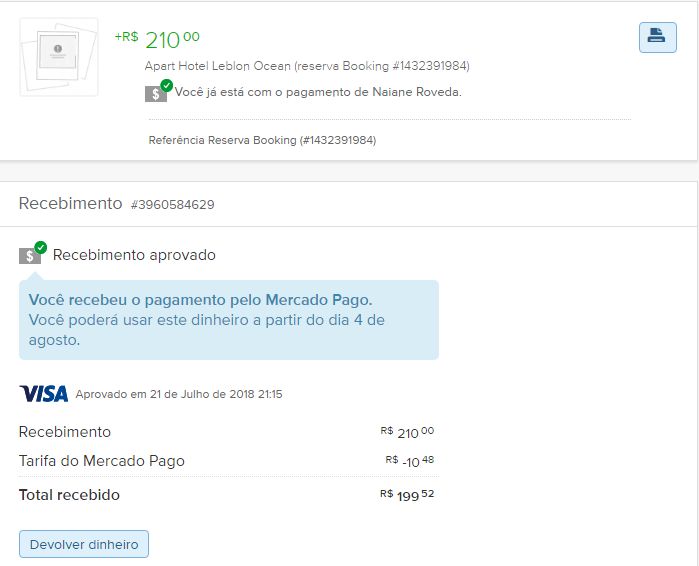
Task: Select the Apart Hotel Leblon Ocean title text
Action: tap(307, 66)
